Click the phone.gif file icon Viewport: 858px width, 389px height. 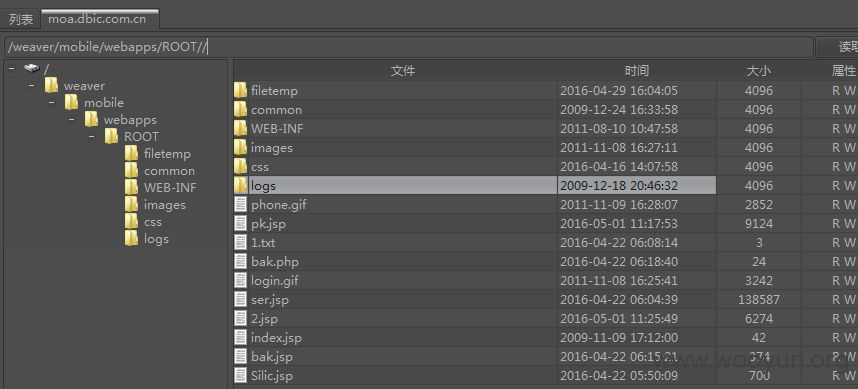[240, 205]
